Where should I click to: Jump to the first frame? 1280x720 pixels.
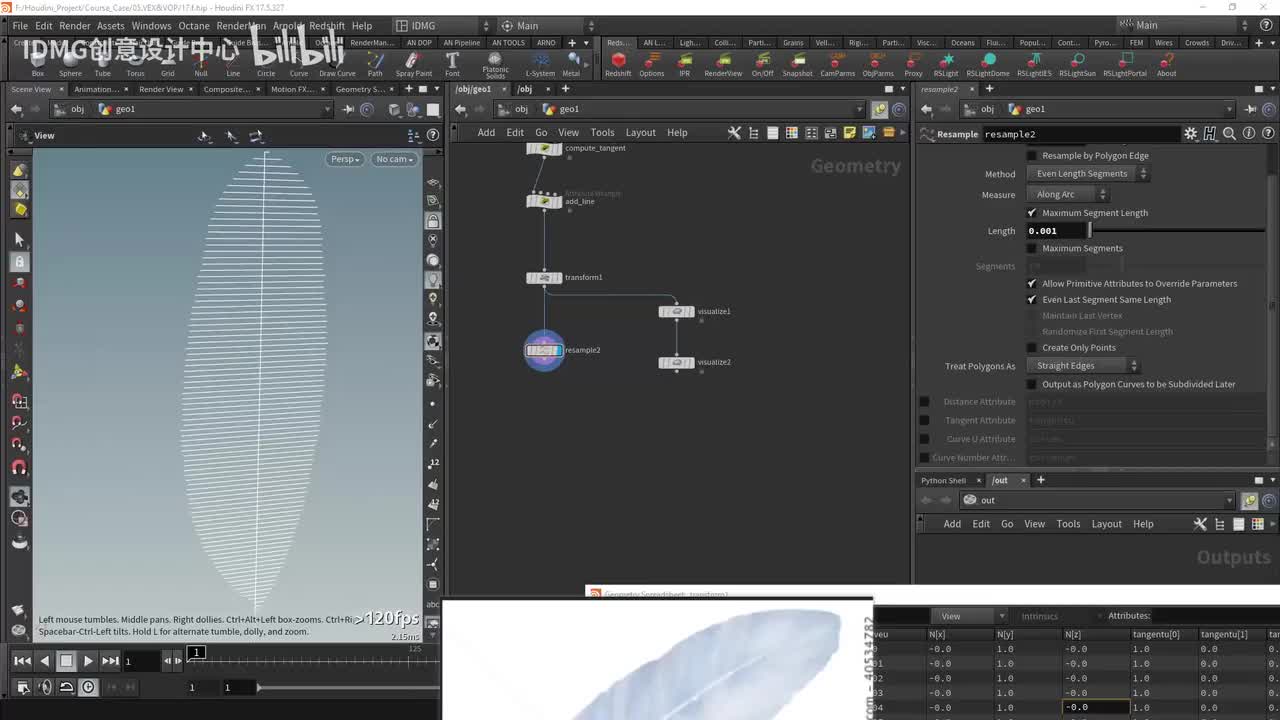[x=22, y=661]
